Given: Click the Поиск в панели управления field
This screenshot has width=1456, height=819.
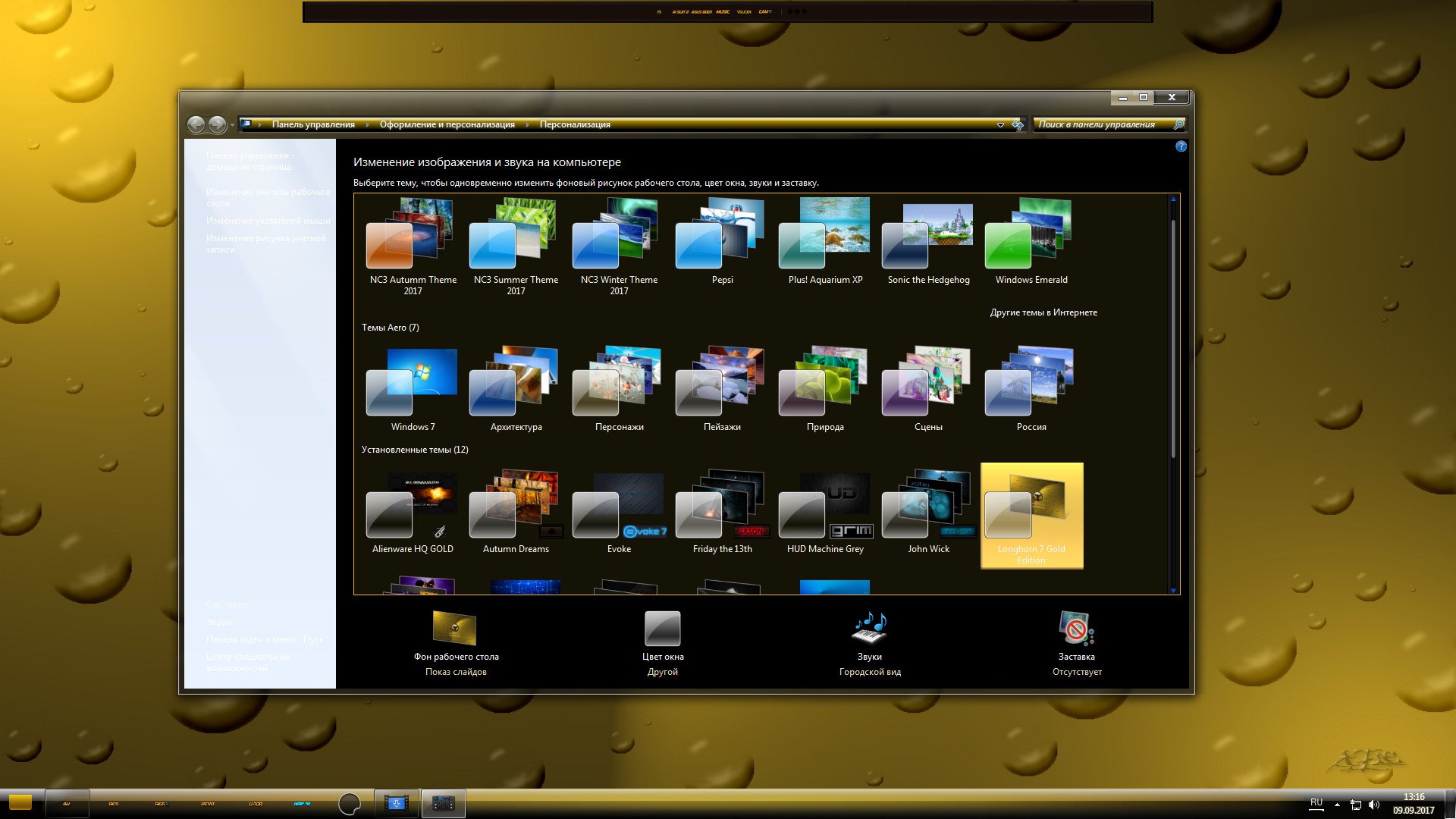Looking at the screenshot, I should [1103, 124].
